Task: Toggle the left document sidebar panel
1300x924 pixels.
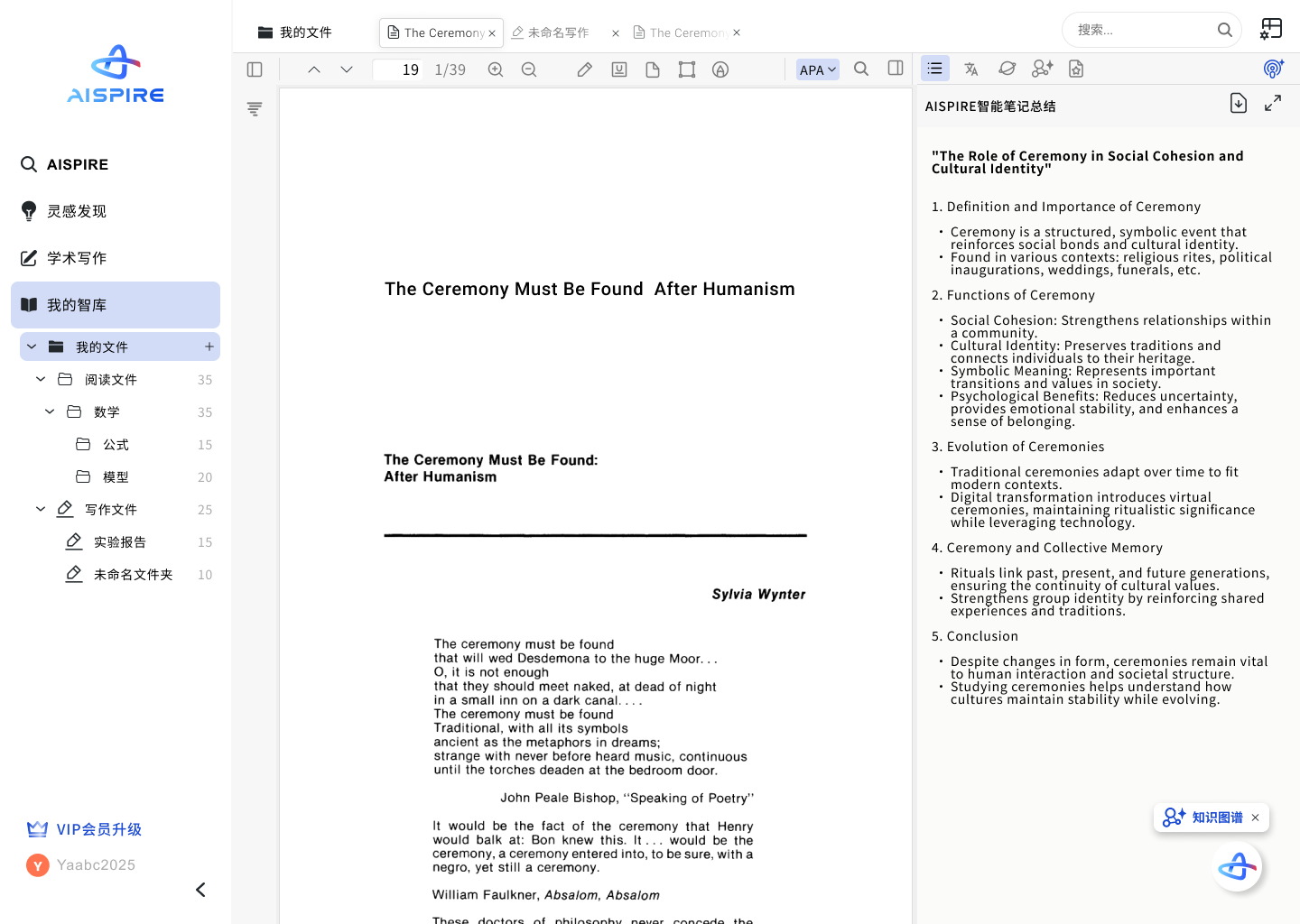Action: pos(255,69)
